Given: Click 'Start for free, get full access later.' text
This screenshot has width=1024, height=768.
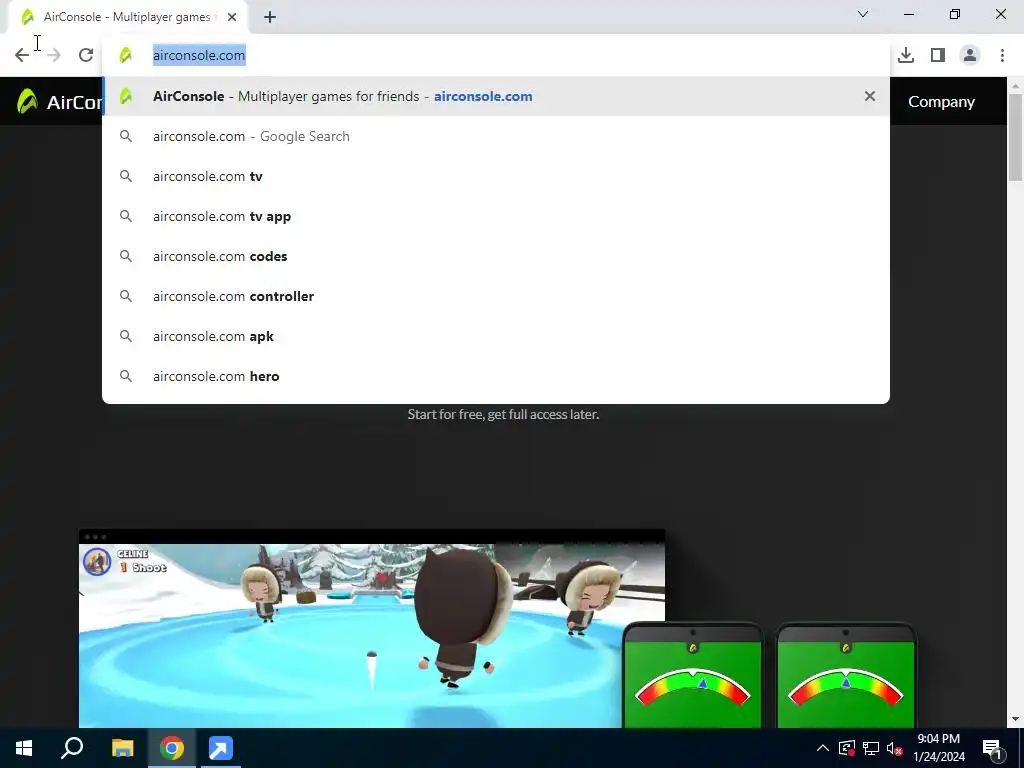Looking at the screenshot, I should pyautogui.click(x=503, y=414).
